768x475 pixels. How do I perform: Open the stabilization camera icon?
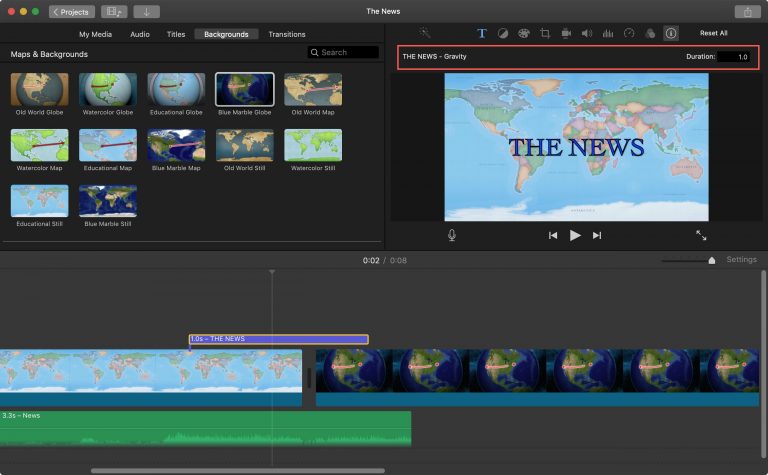click(566, 33)
